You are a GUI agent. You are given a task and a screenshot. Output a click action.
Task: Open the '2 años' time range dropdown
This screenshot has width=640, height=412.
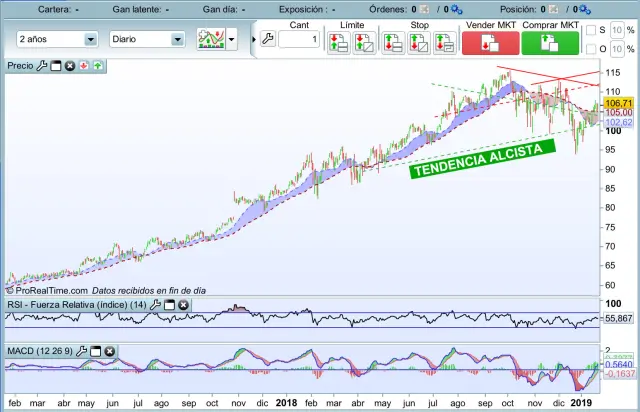56,40
